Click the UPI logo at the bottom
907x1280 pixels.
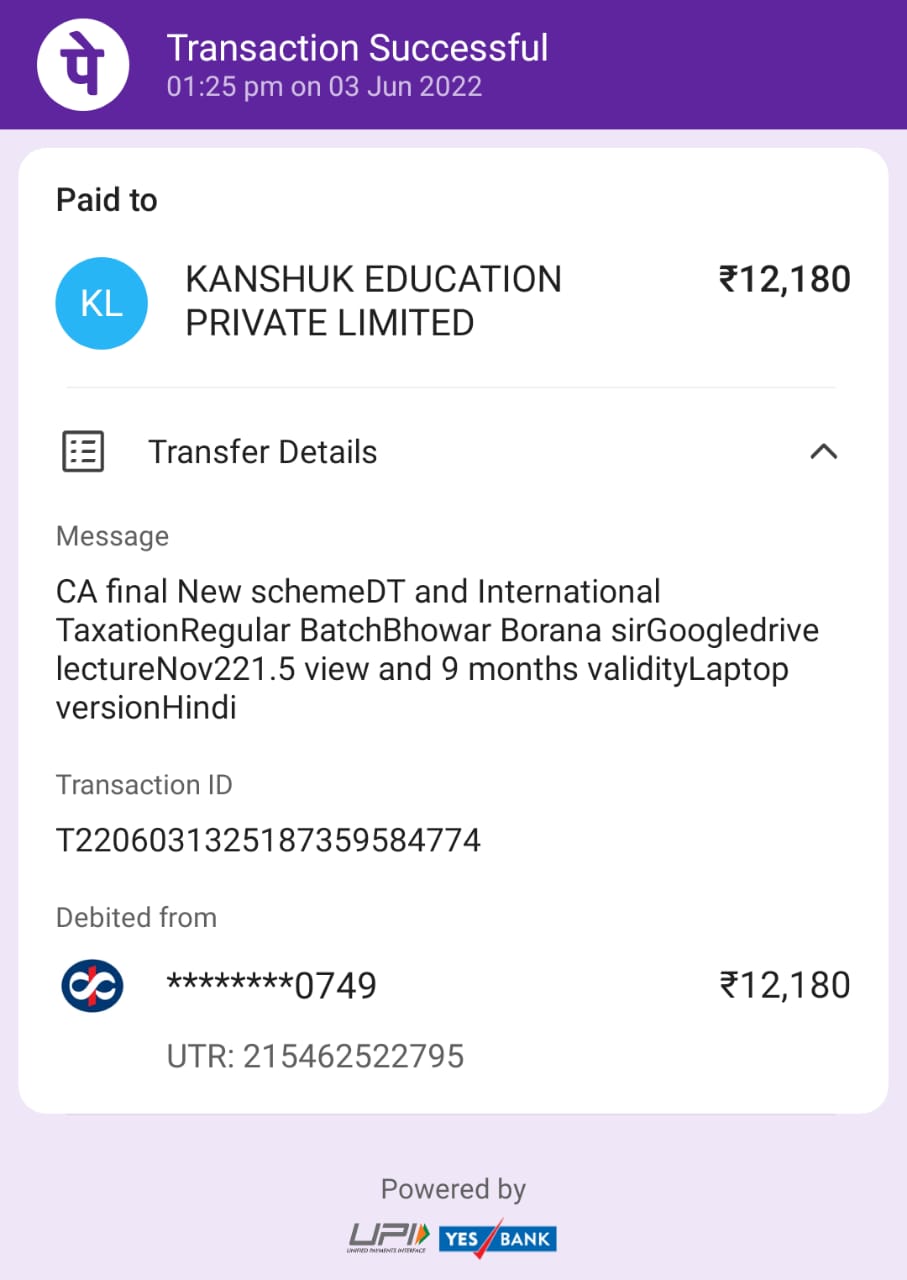(x=388, y=1238)
